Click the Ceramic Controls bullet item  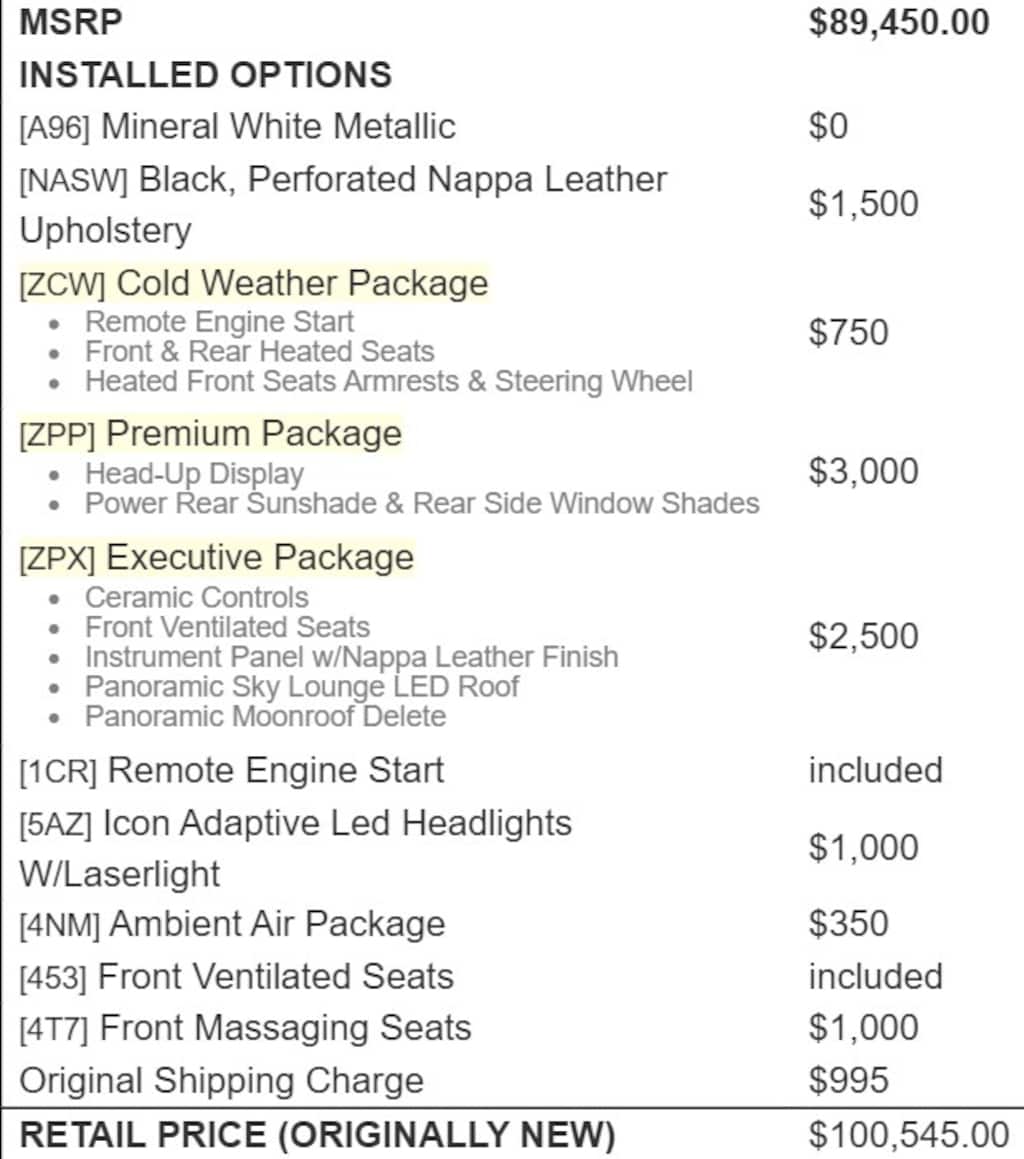pyautogui.click(x=197, y=597)
